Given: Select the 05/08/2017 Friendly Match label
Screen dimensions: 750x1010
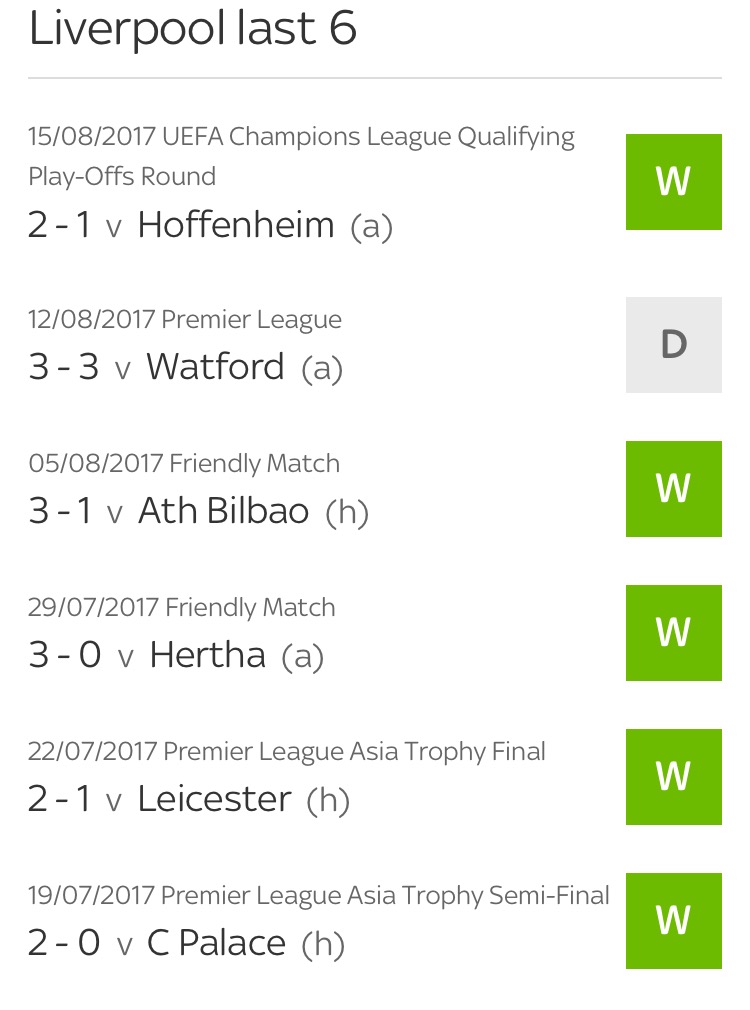Looking at the screenshot, I should (184, 464).
